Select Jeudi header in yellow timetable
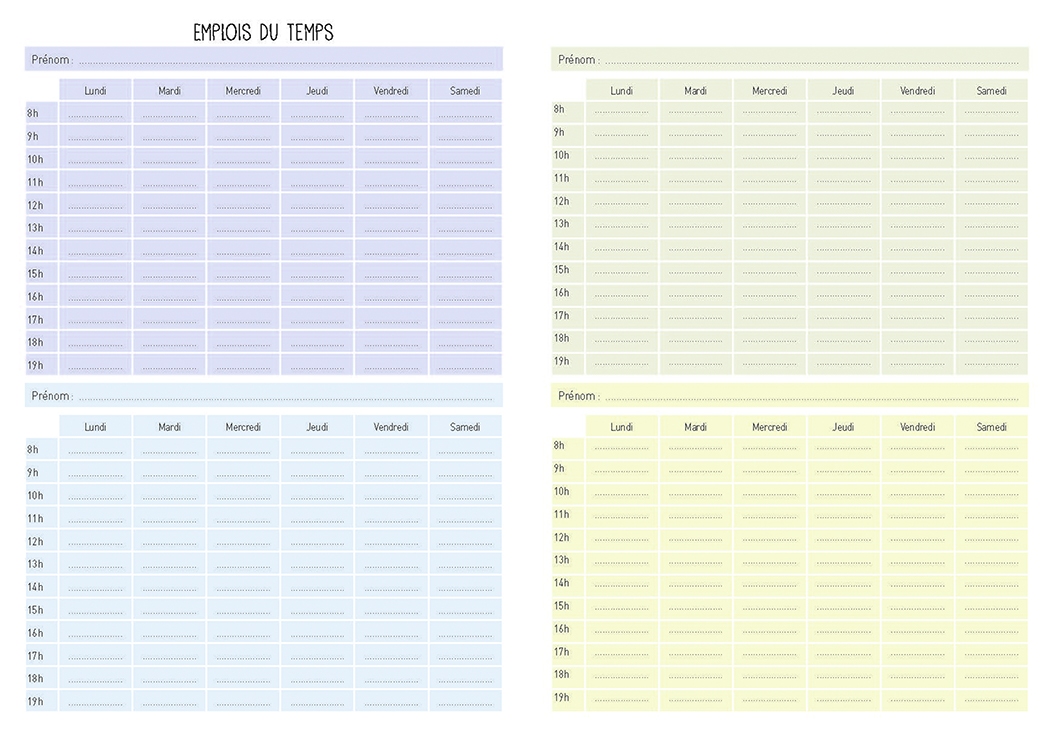 tap(843, 427)
